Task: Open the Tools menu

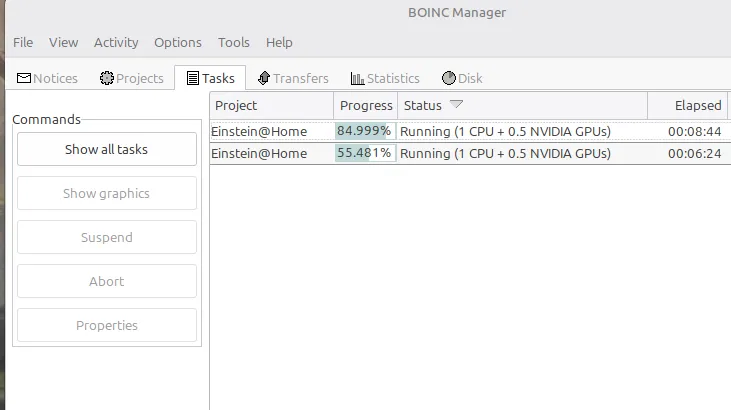Action: [234, 42]
